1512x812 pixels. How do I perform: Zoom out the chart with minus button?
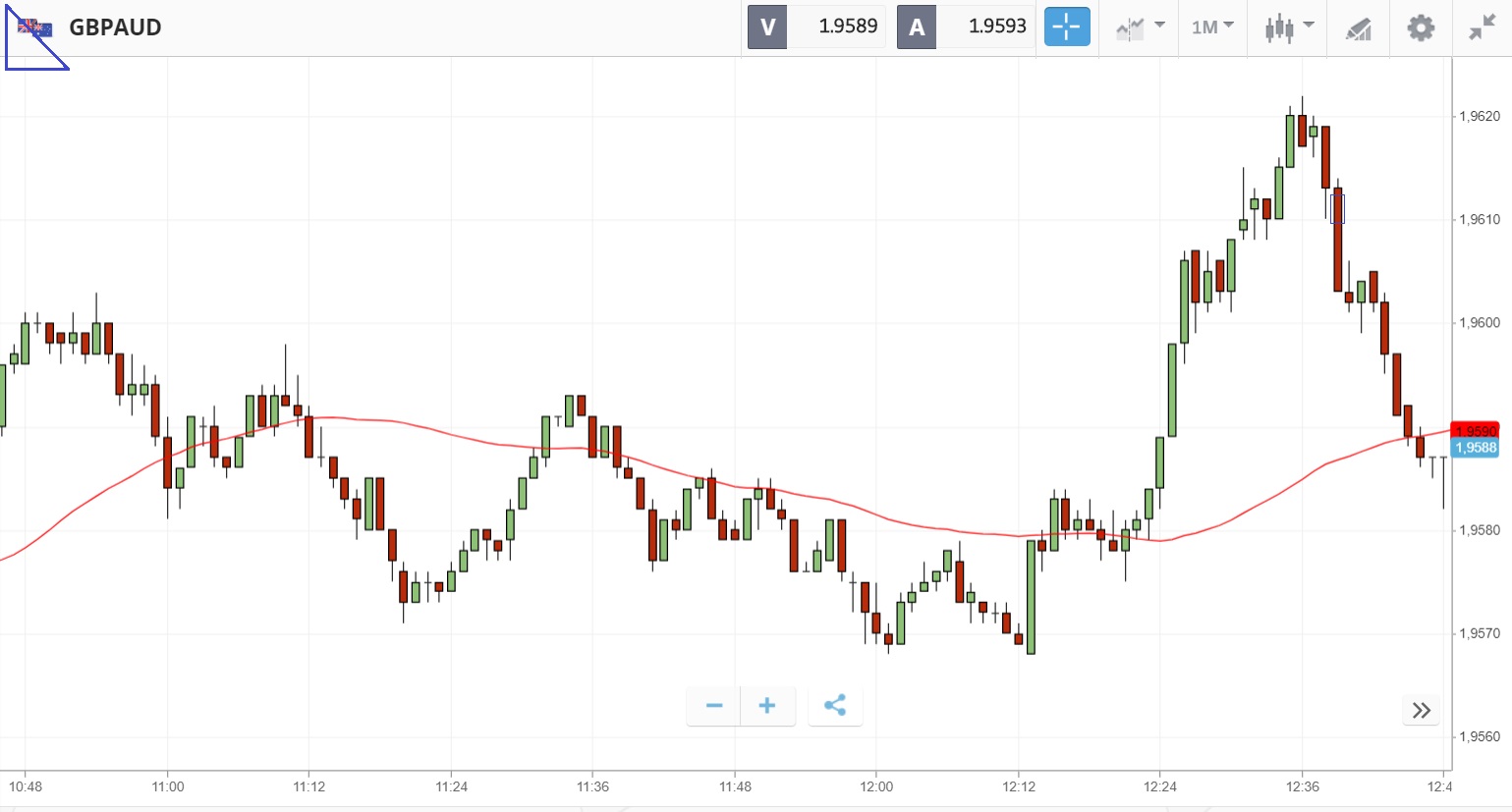[714, 706]
